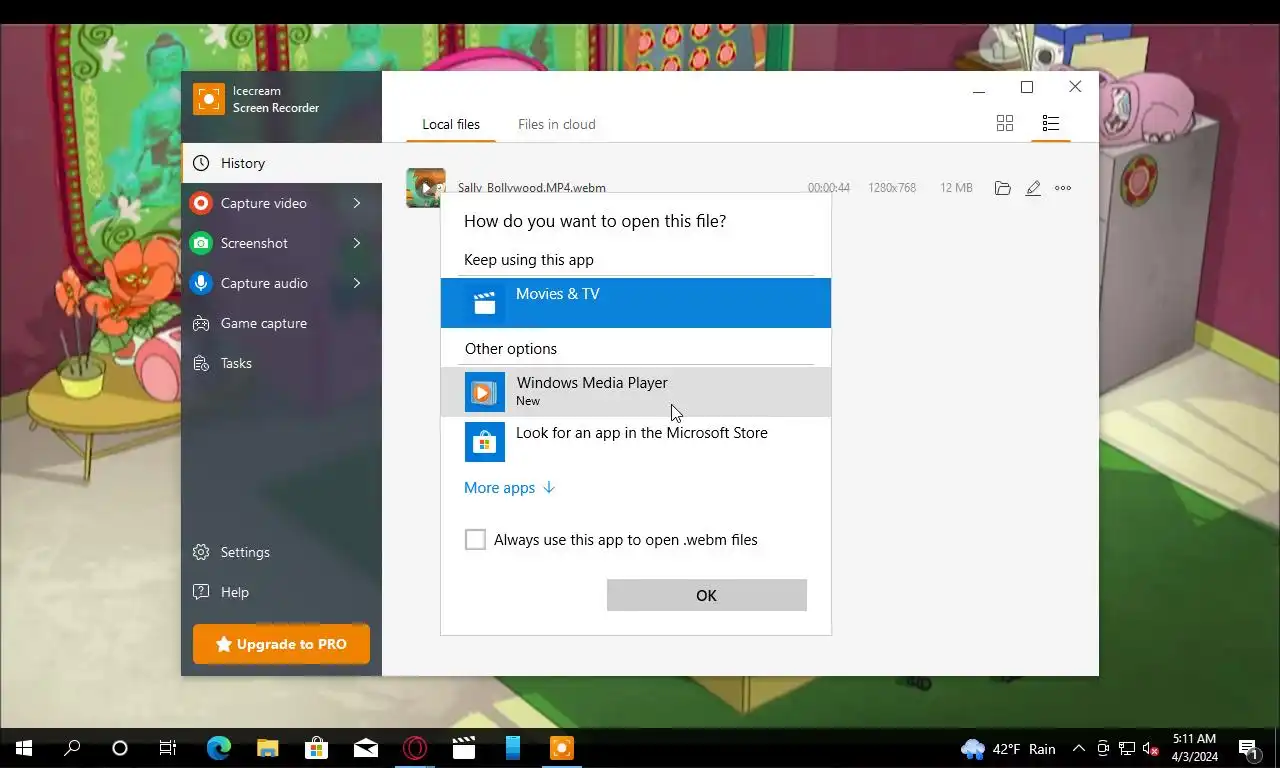Open the containing folder of the recording
The image size is (1280, 768).
point(1002,188)
